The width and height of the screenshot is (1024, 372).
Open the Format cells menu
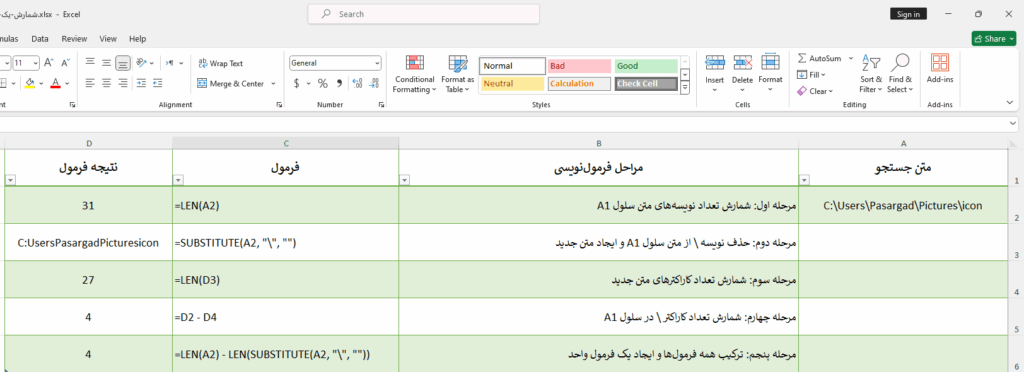click(771, 73)
